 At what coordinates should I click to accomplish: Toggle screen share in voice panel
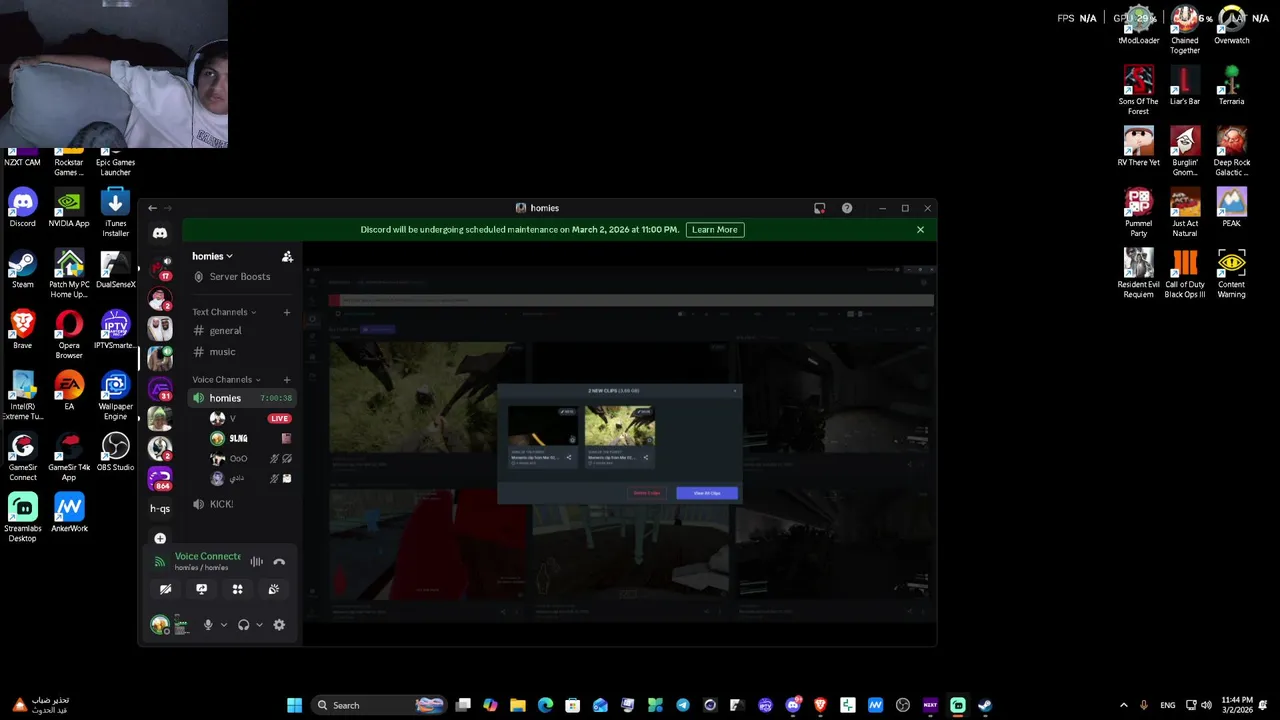point(201,589)
